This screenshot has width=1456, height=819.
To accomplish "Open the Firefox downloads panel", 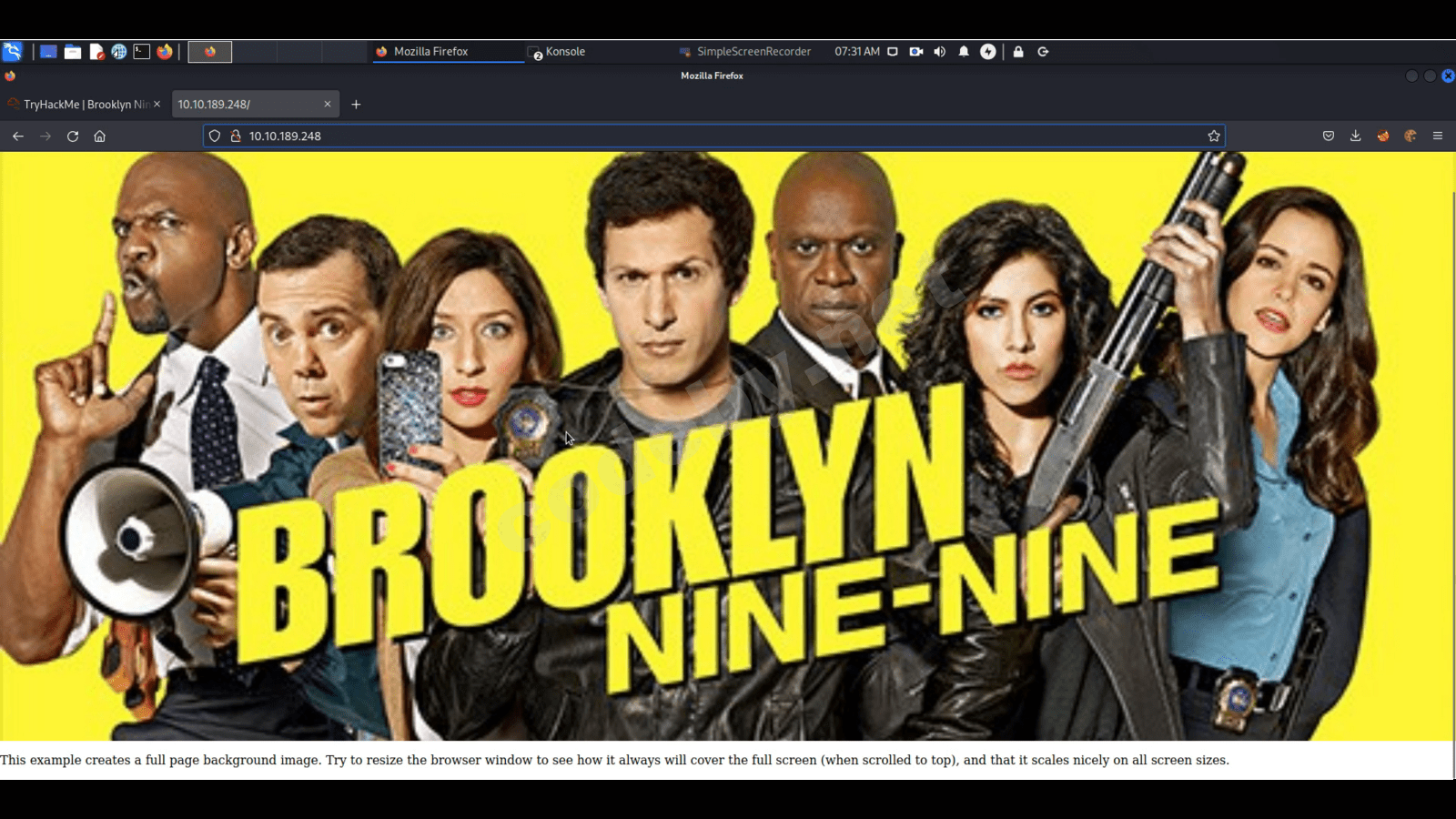I will coord(1356,136).
